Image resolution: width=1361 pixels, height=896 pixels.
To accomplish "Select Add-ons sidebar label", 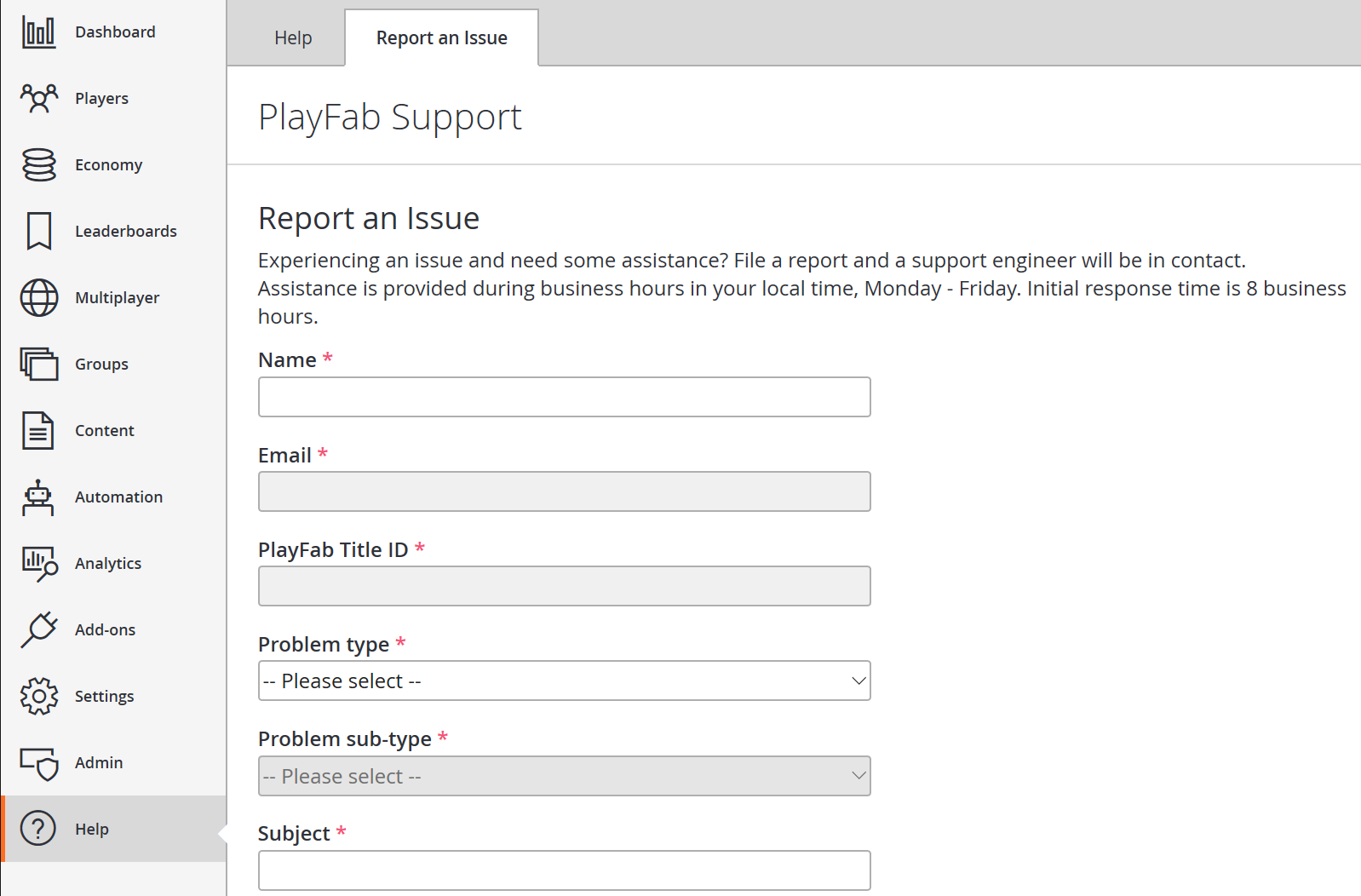I will tap(105, 630).
